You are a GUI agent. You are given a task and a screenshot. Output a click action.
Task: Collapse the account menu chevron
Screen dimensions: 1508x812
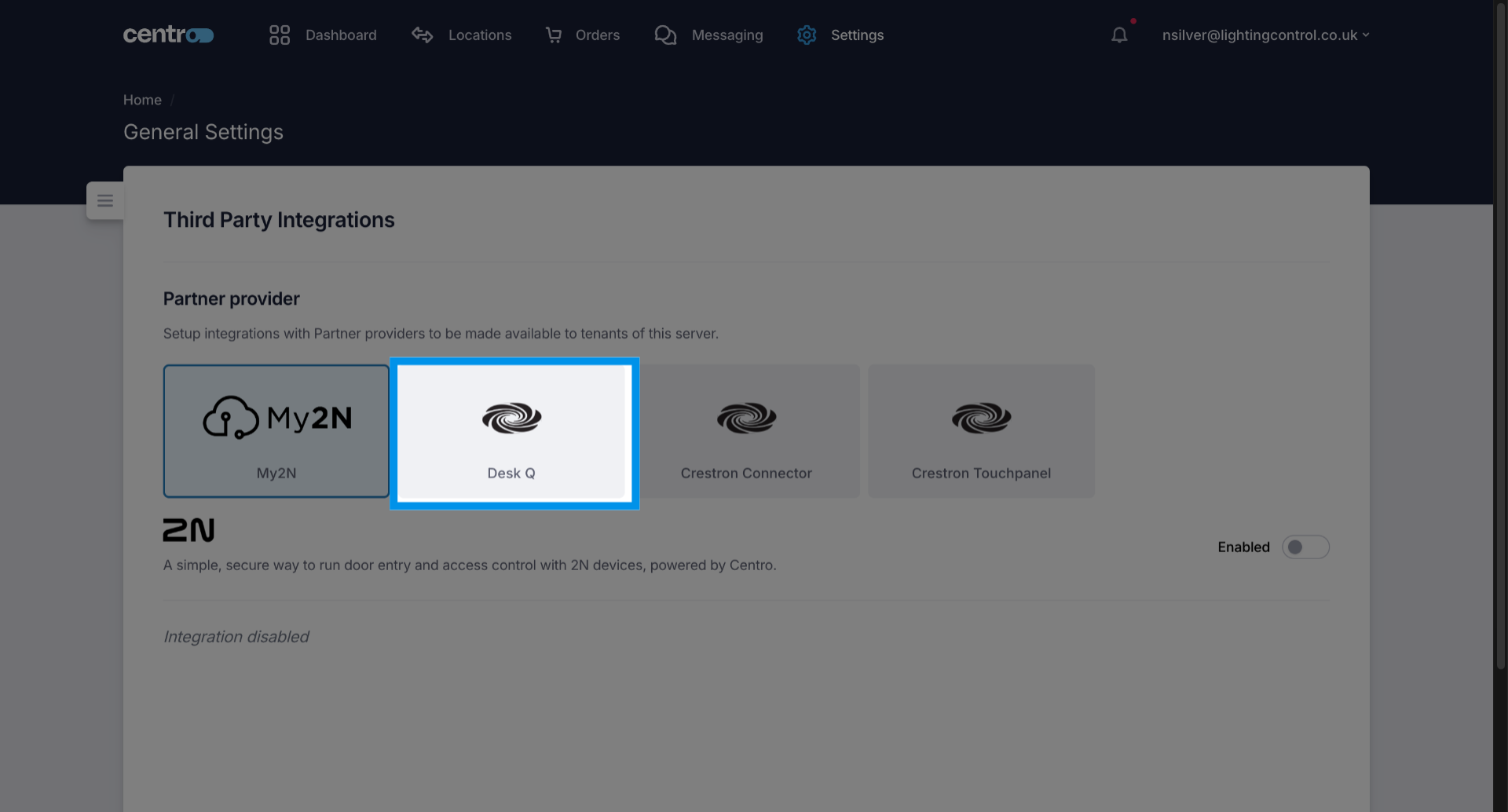[x=1367, y=35]
